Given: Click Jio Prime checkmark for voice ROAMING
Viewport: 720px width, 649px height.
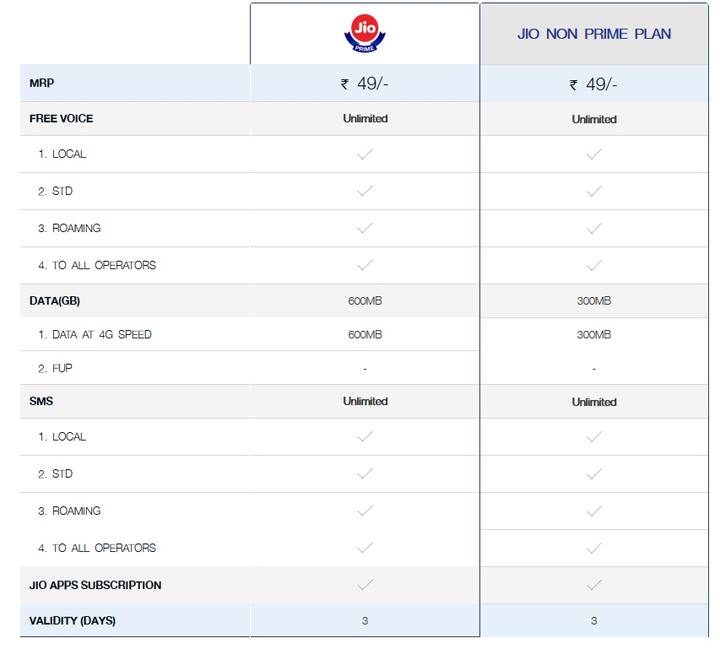Looking at the screenshot, I should pos(365,228).
